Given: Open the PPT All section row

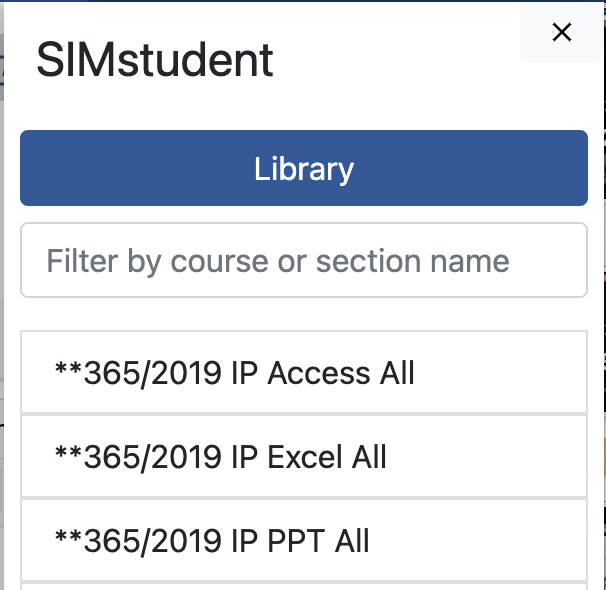Looking at the screenshot, I should (x=304, y=541).
